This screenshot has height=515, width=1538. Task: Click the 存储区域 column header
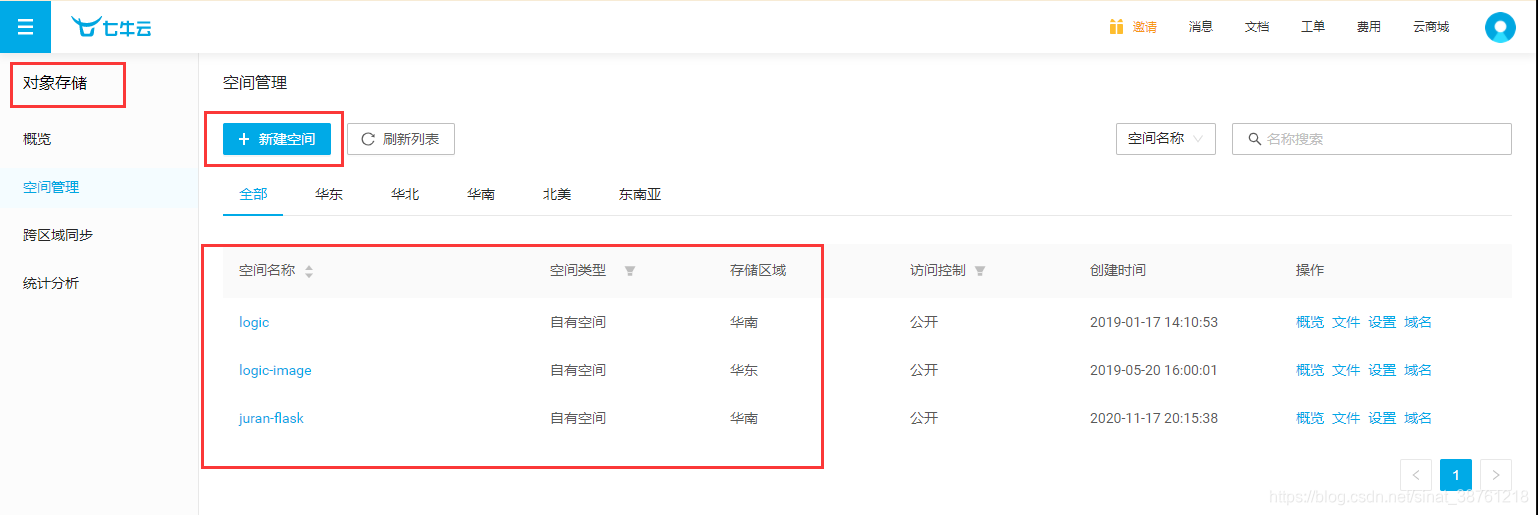758,270
